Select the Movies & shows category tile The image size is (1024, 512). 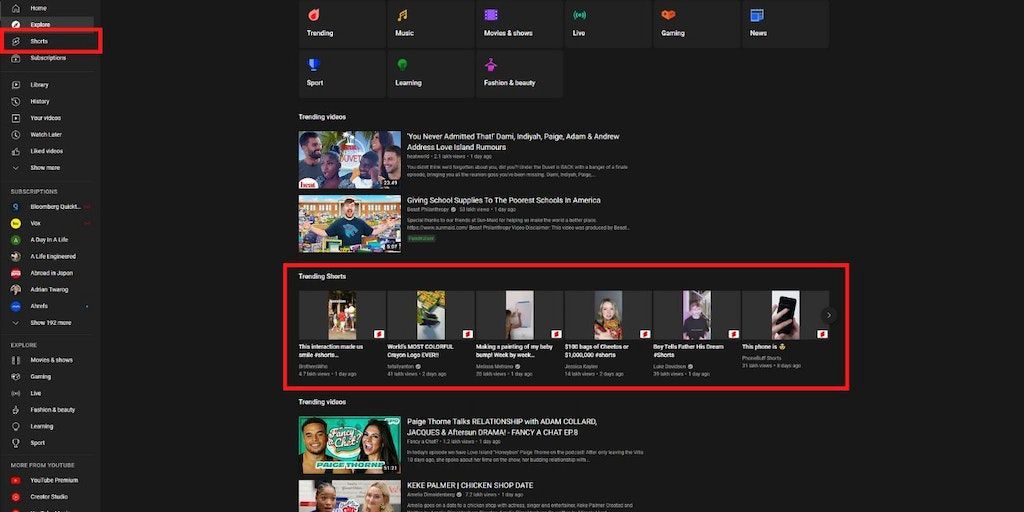click(519, 24)
